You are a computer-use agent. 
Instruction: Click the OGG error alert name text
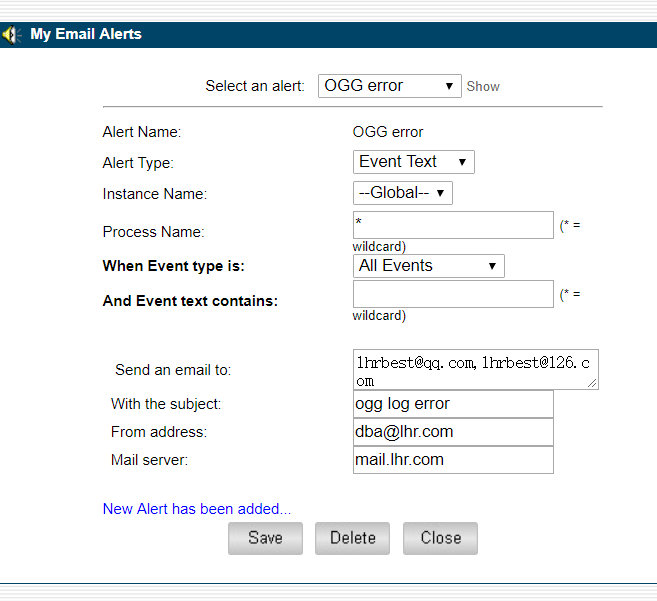[388, 132]
